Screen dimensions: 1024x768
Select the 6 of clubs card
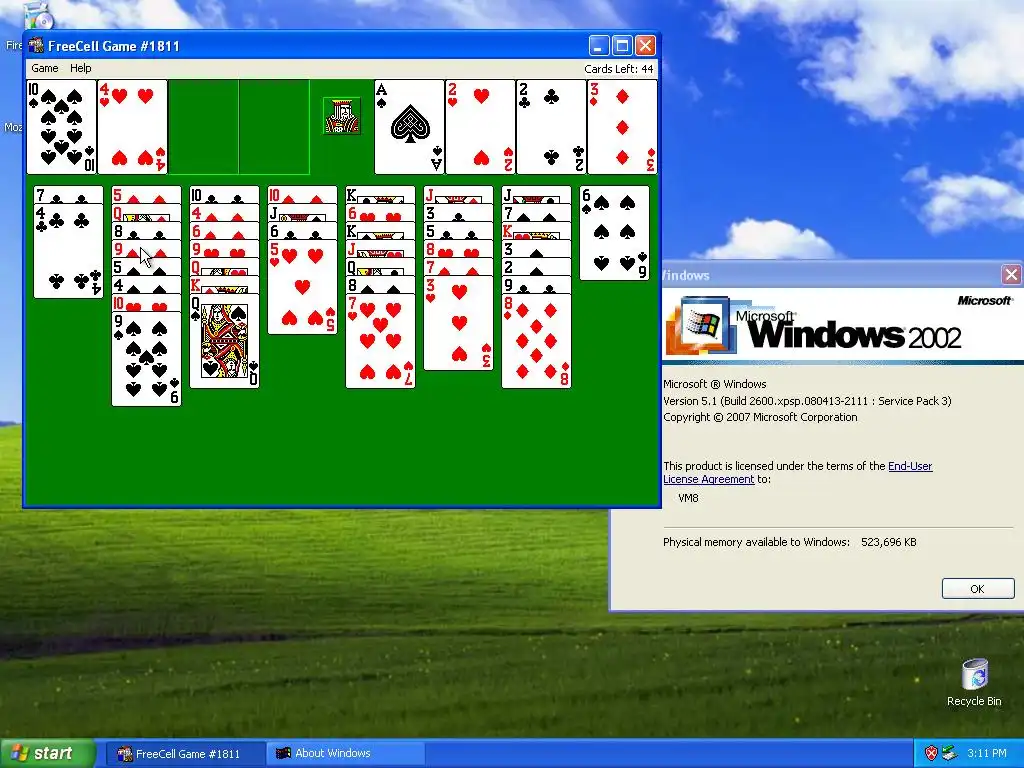pyautogui.click(x=302, y=231)
